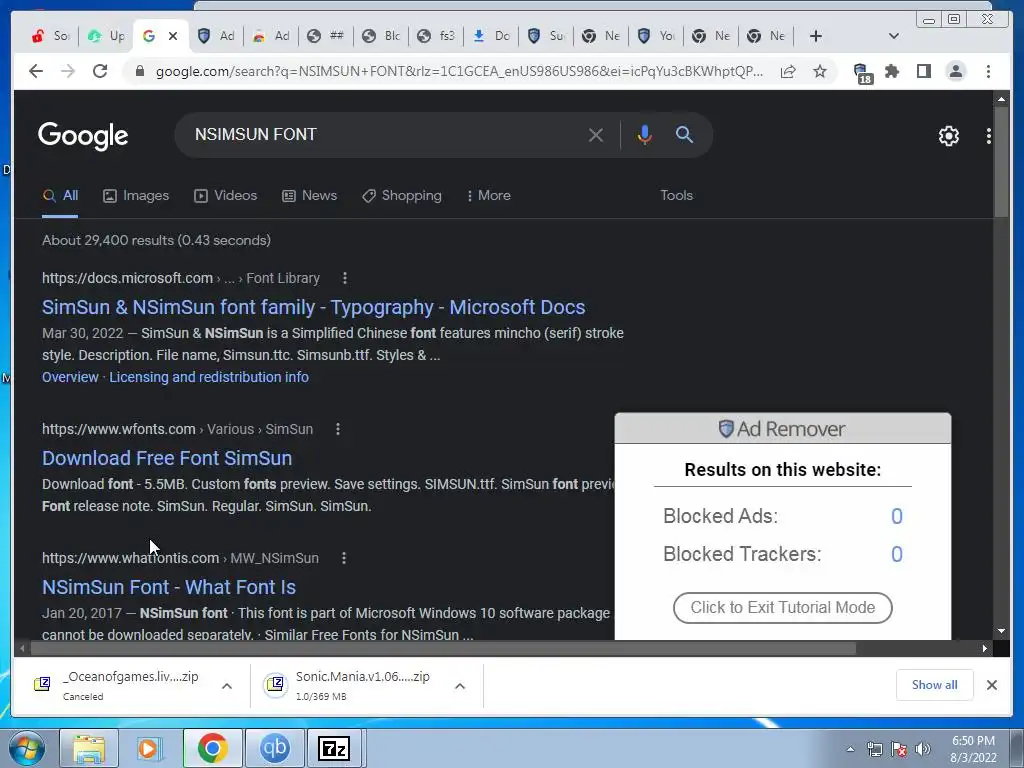Click the Google logo
Image resolution: width=1024 pixels, height=768 pixels.
(x=83, y=136)
